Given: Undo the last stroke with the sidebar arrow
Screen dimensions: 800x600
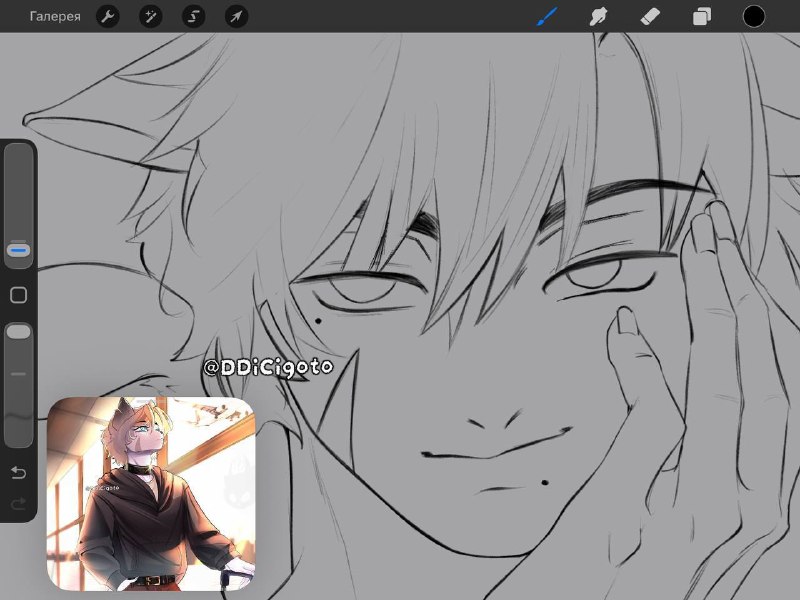Looking at the screenshot, I should [18, 472].
